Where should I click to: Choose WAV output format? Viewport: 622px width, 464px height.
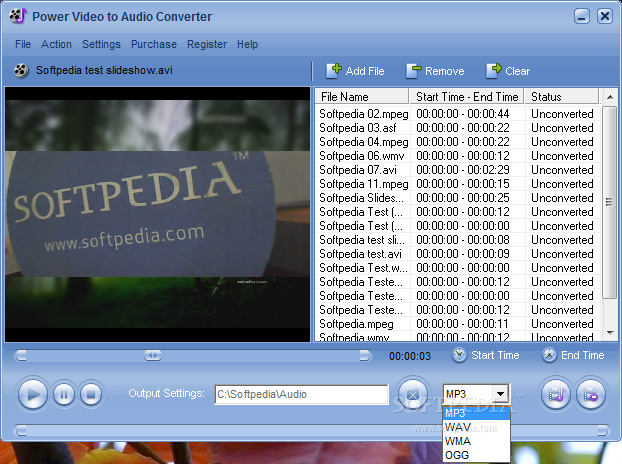click(x=476, y=427)
